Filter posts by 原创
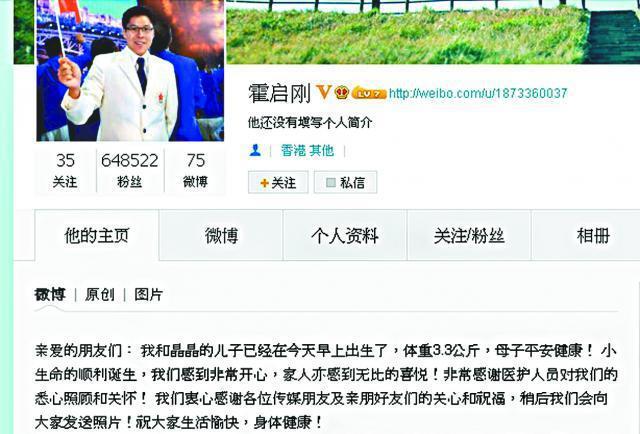The image size is (640, 434). 100,294
